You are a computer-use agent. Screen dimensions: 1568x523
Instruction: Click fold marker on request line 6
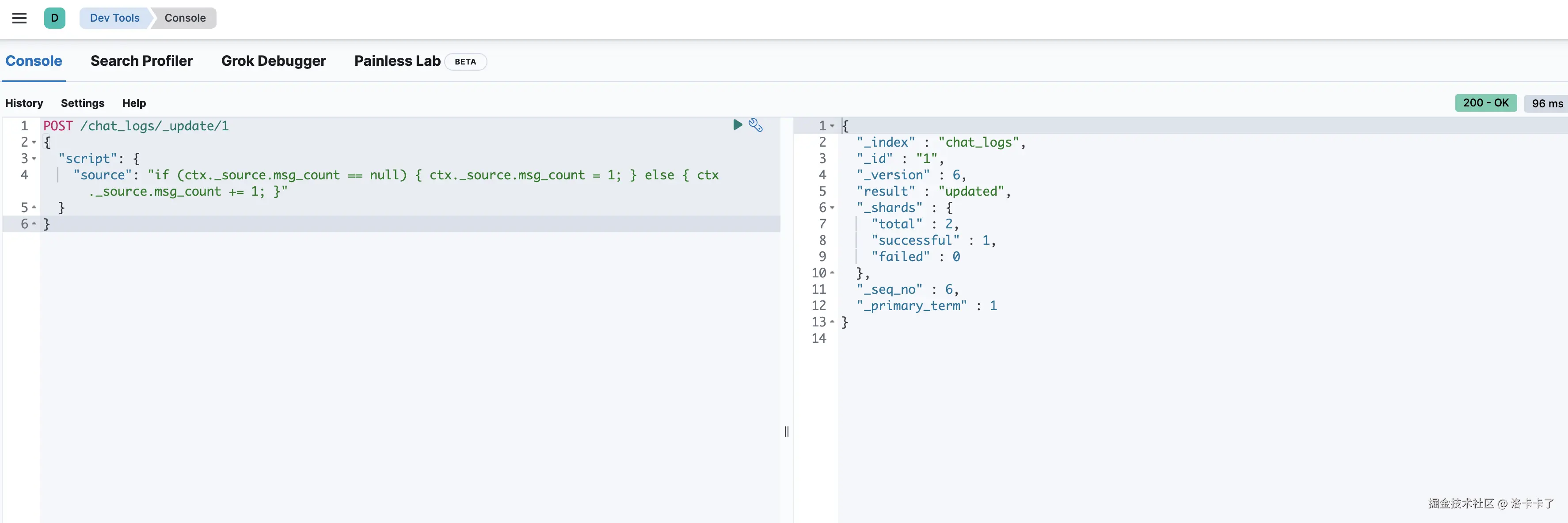tap(34, 224)
